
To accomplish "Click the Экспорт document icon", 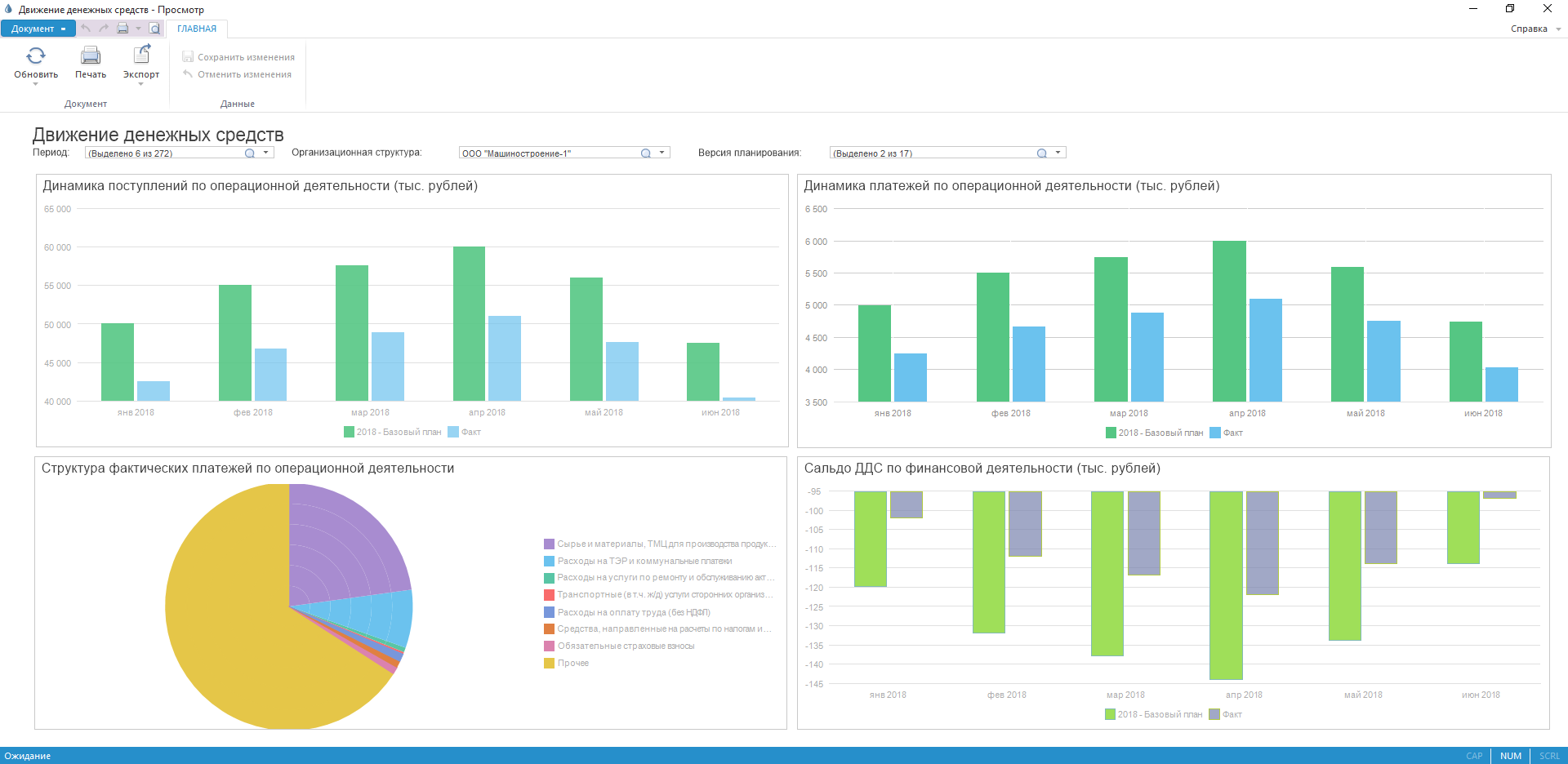I will (141, 55).
